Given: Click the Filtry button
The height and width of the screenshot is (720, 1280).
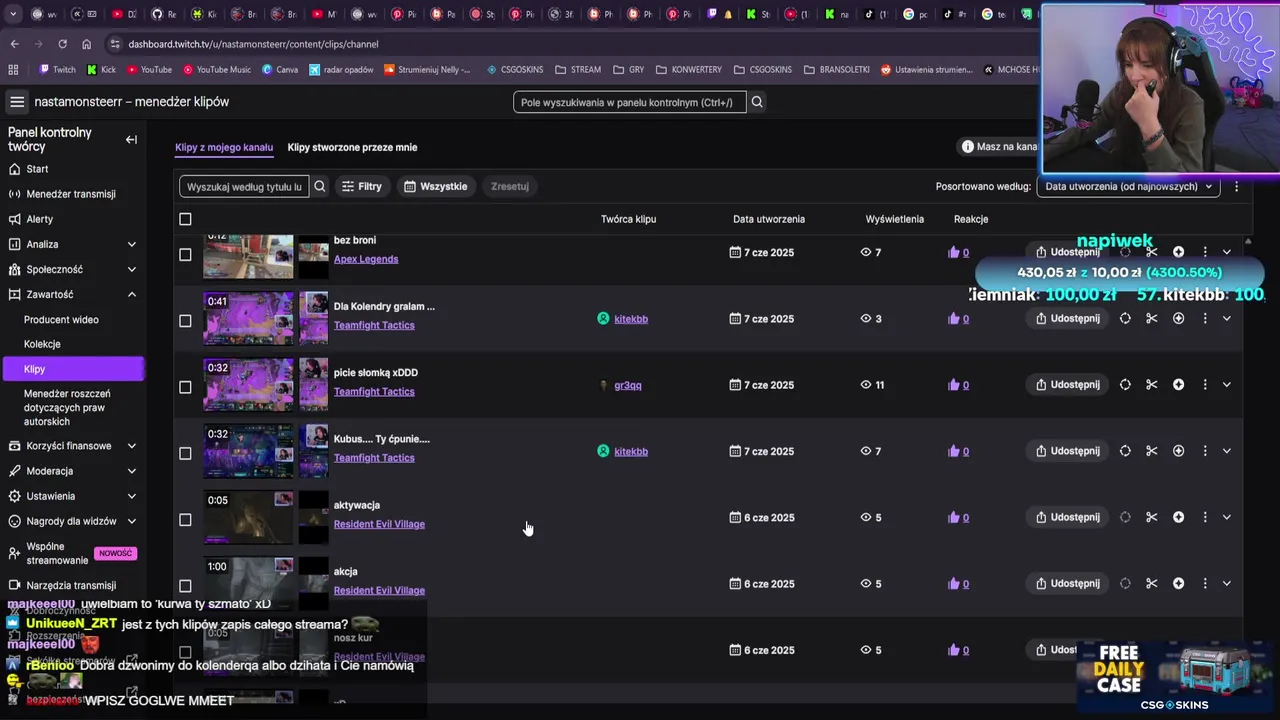Looking at the screenshot, I should (x=361, y=186).
